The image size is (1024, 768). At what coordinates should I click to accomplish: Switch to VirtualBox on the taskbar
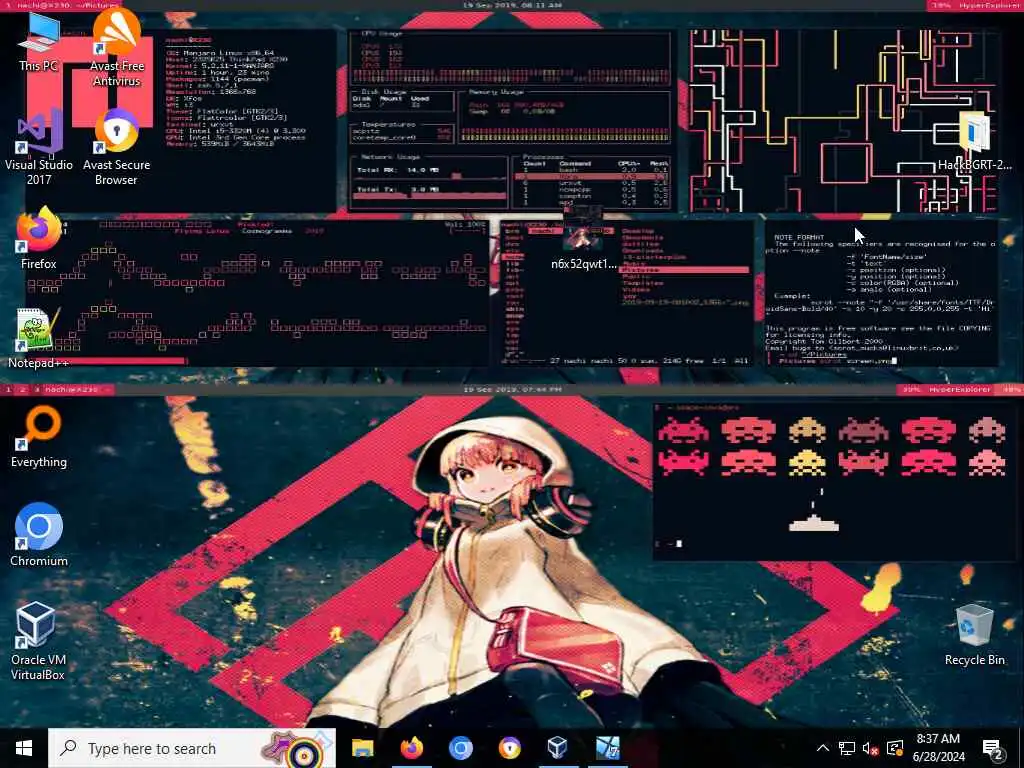(558, 748)
